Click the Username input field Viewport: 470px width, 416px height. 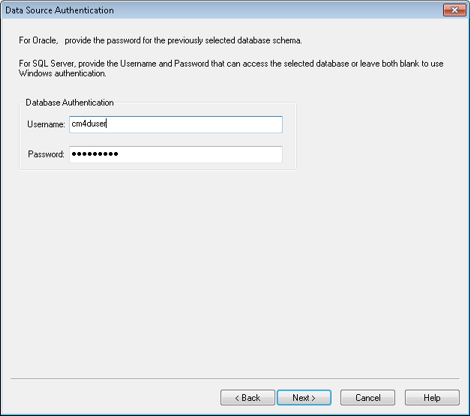(x=176, y=124)
